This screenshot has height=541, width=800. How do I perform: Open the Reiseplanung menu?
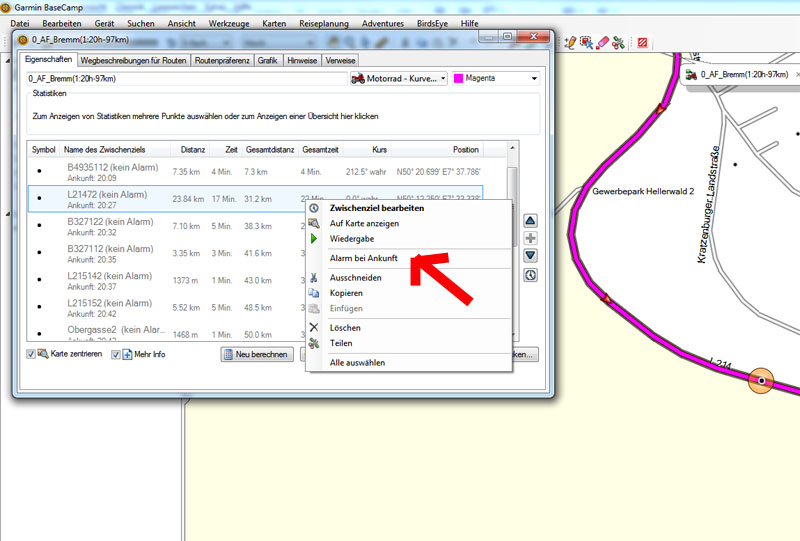point(323,22)
